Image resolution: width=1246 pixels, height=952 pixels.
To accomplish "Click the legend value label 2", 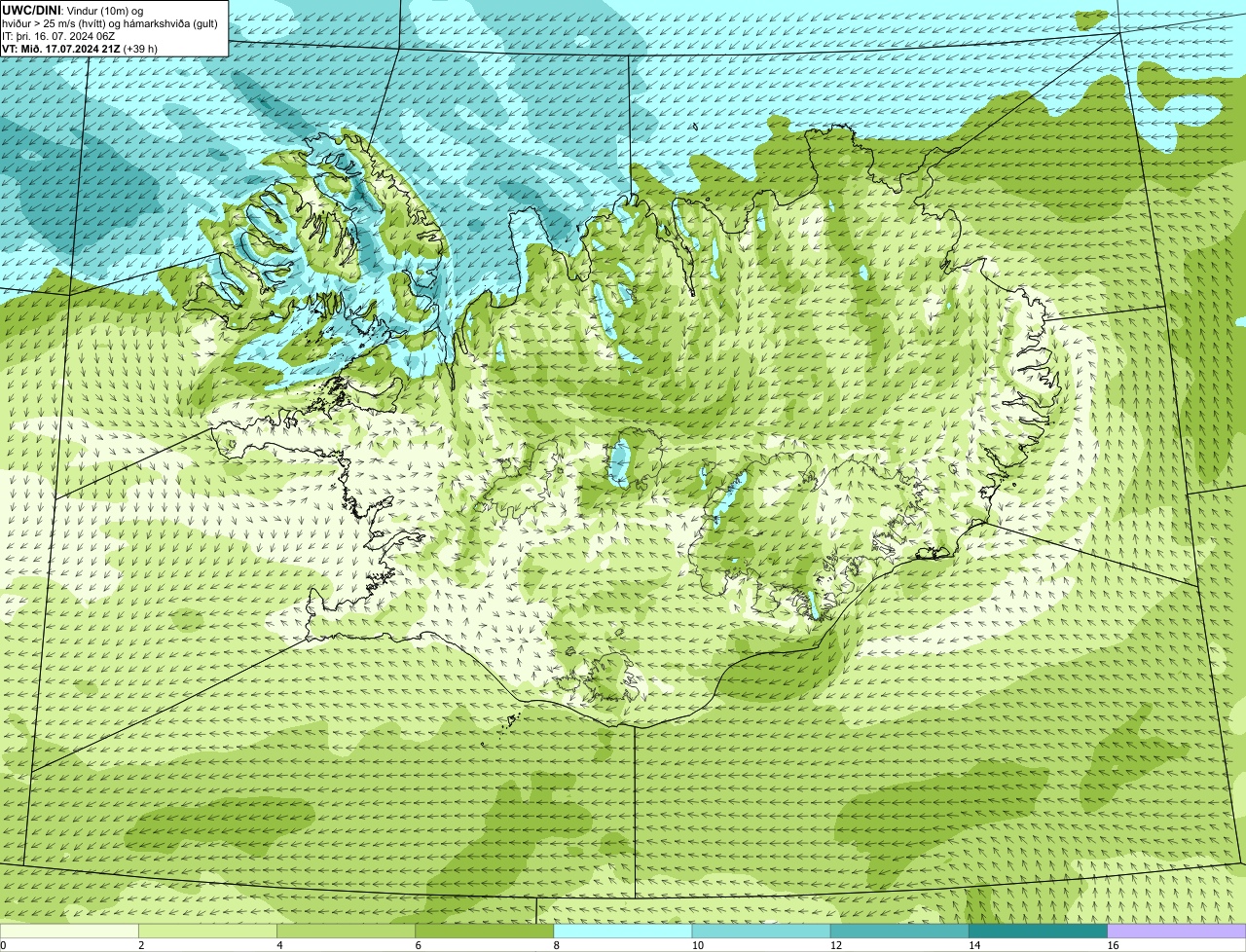I will tap(141, 945).
